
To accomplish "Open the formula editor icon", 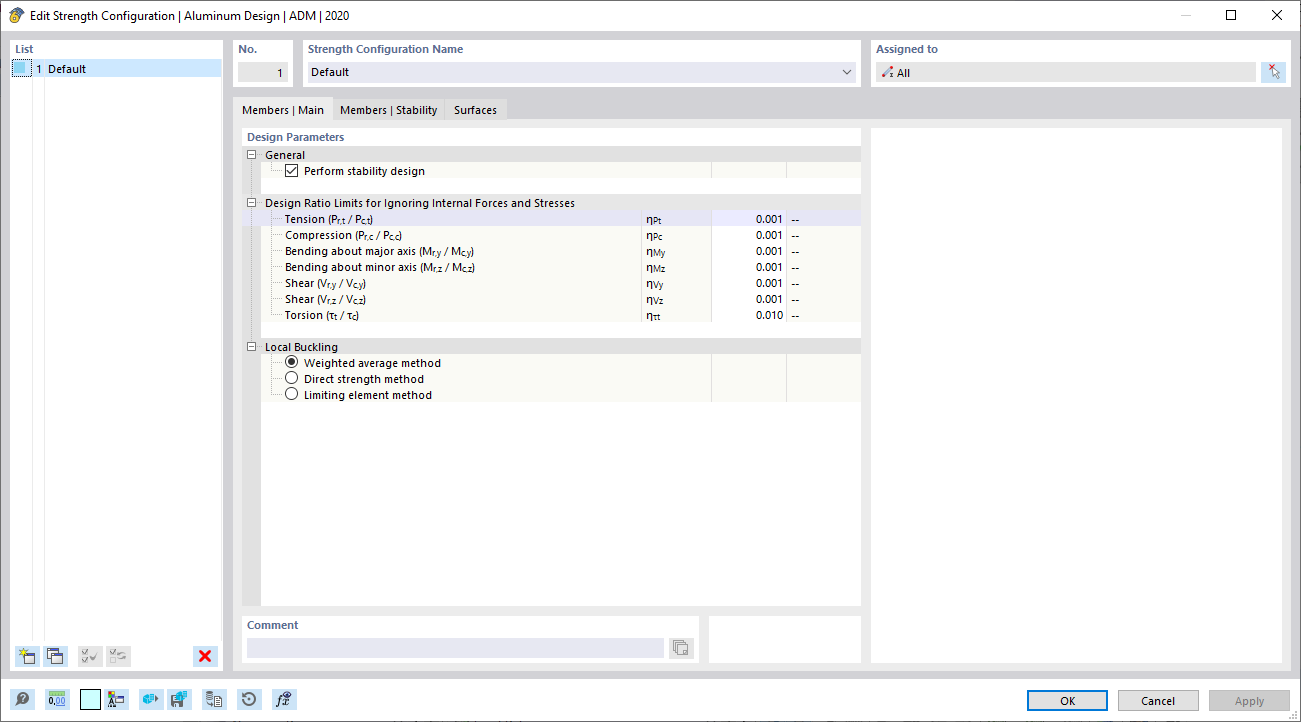I will point(283,699).
